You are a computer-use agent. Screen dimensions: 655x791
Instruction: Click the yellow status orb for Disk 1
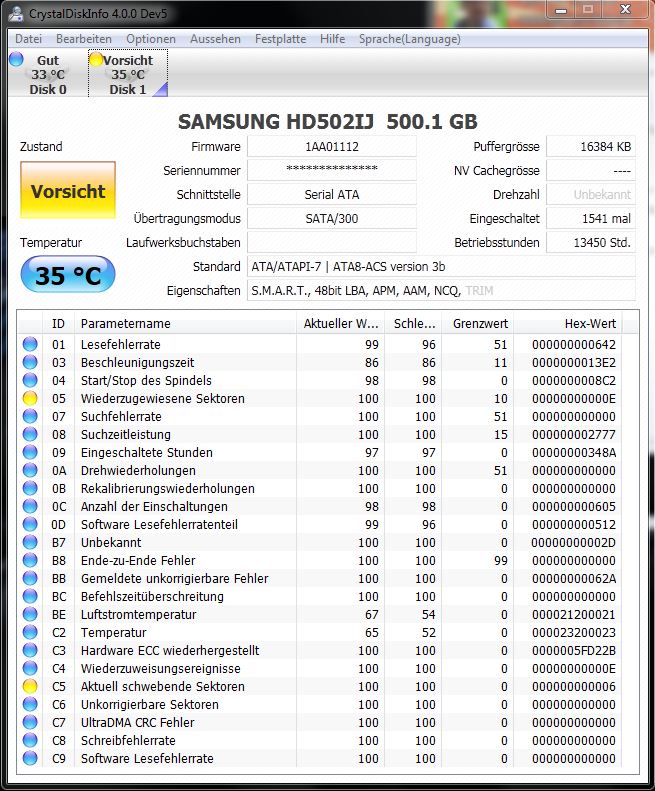[96, 60]
